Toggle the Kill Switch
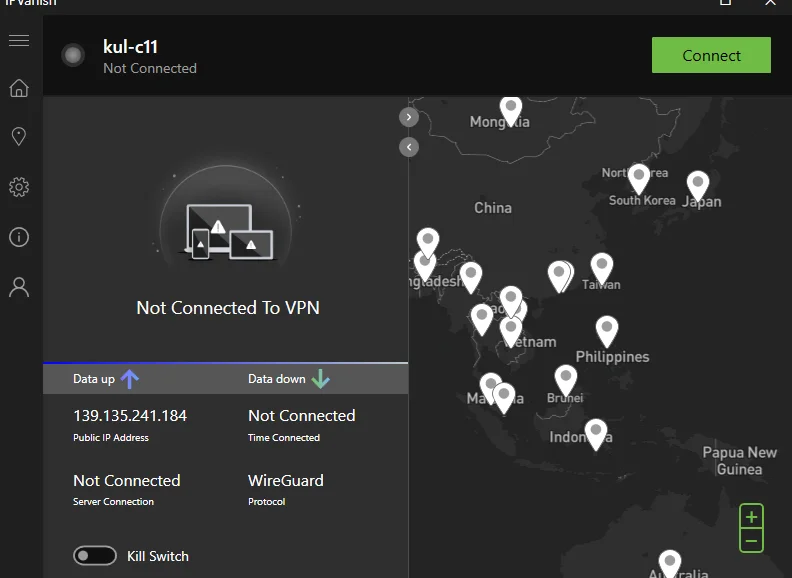The image size is (792, 578). coord(94,556)
